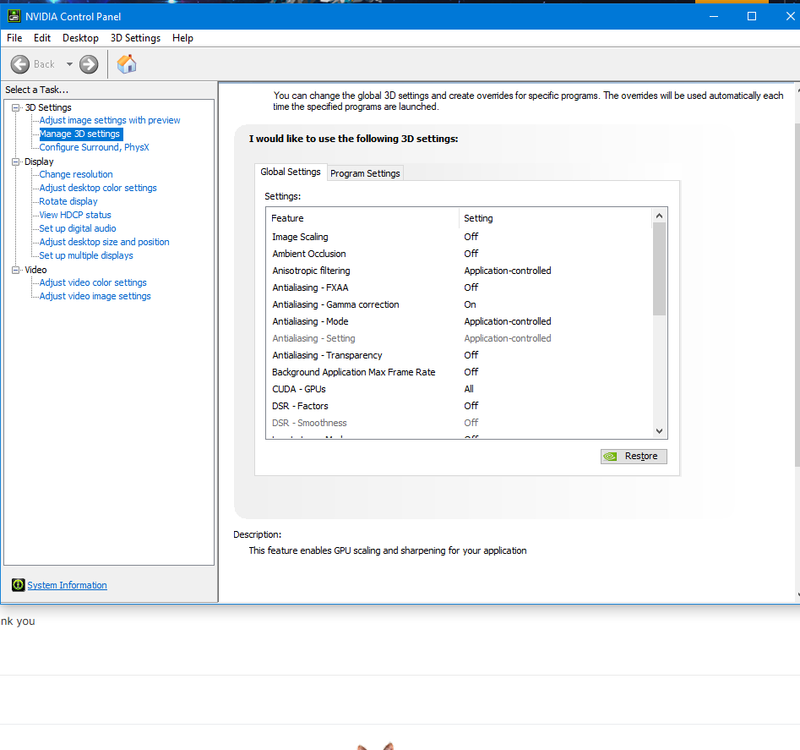Select Manage 3D settings task

(80, 134)
